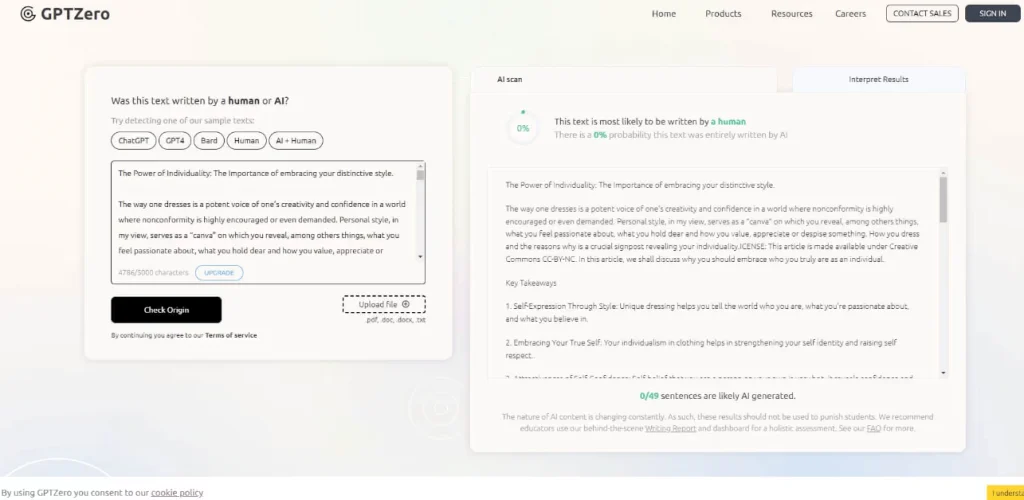Click the plus icon in Upload file
The width and height of the screenshot is (1024, 500).
[405, 304]
